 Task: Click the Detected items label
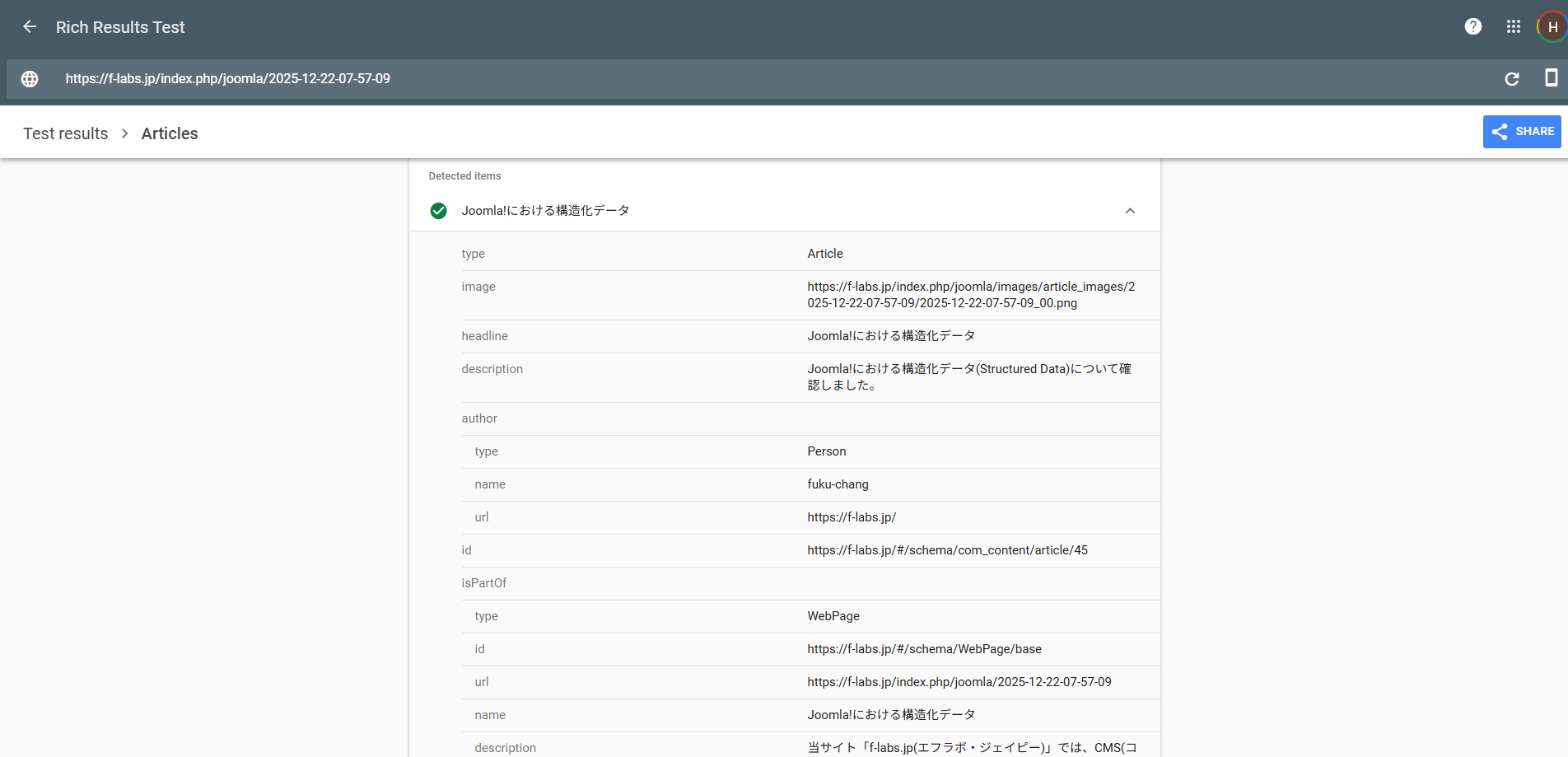tap(464, 176)
